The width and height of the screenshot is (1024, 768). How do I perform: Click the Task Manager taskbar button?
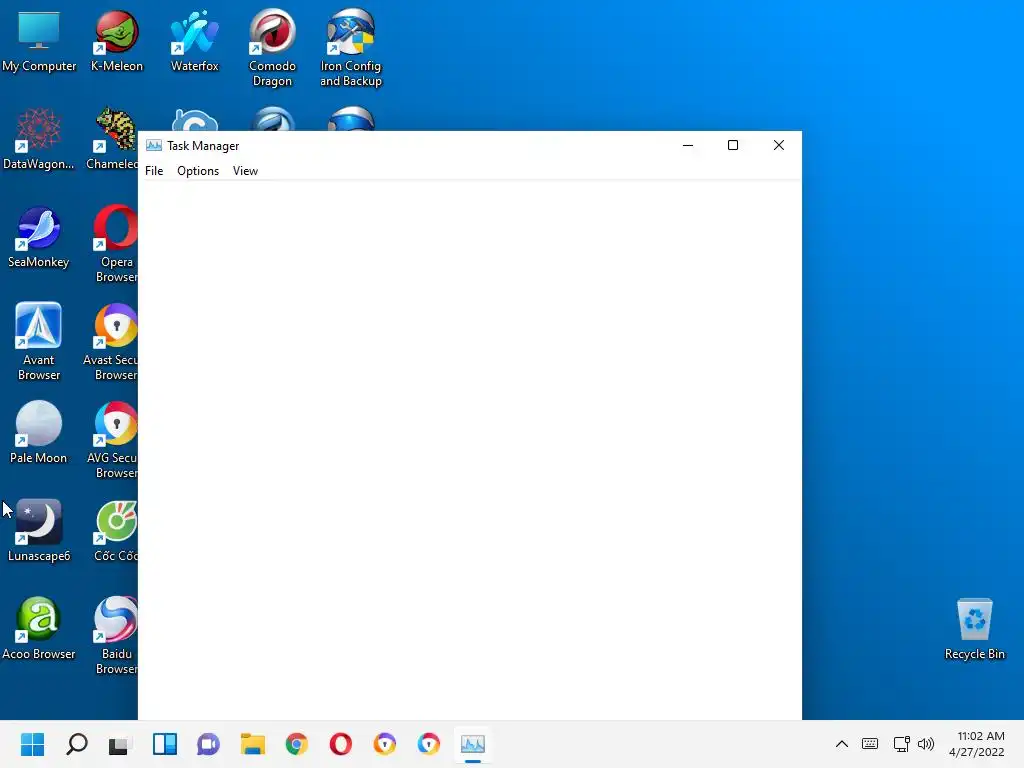(x=473, y=744)
